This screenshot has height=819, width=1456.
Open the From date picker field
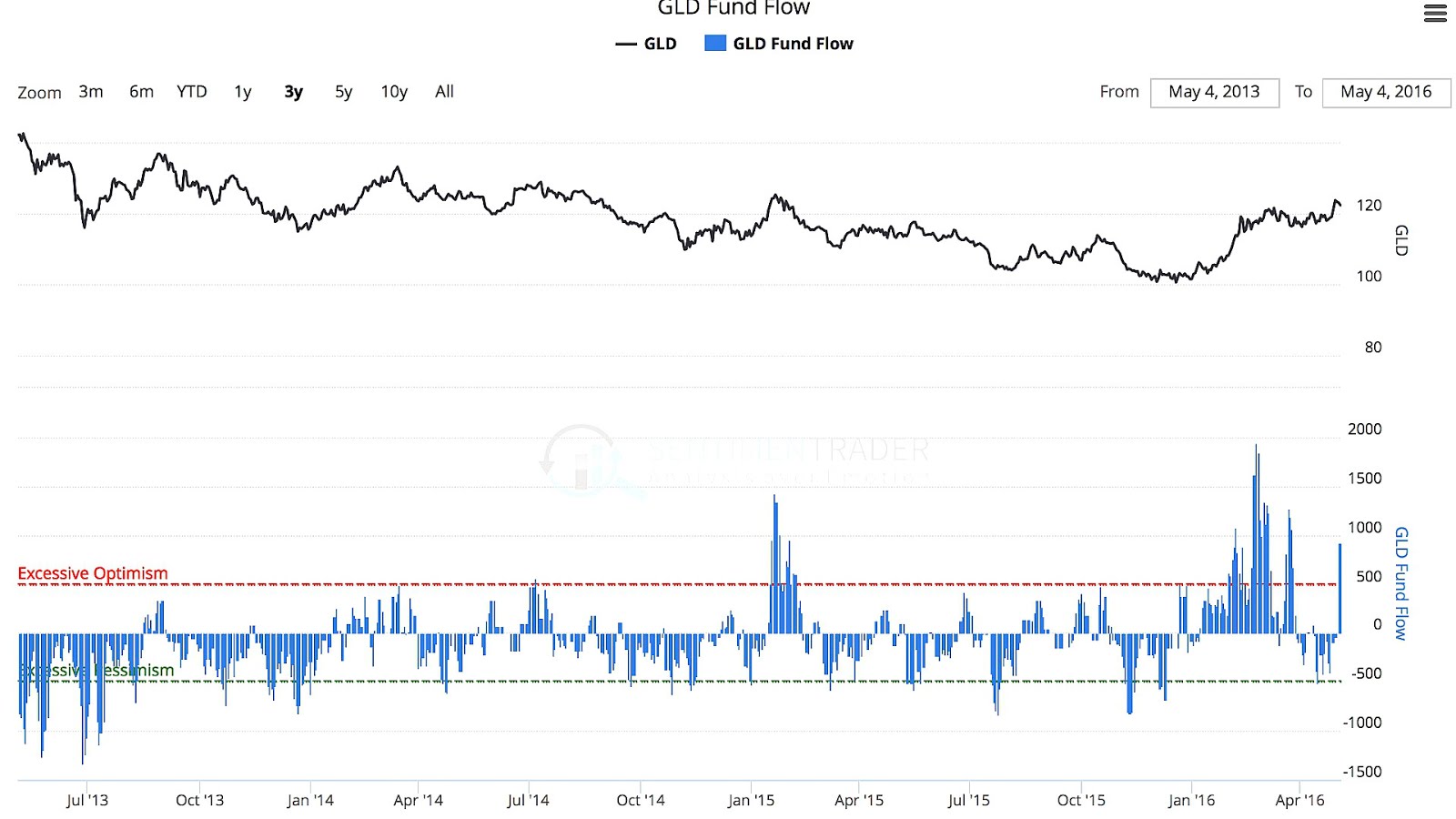point(1215,92)
